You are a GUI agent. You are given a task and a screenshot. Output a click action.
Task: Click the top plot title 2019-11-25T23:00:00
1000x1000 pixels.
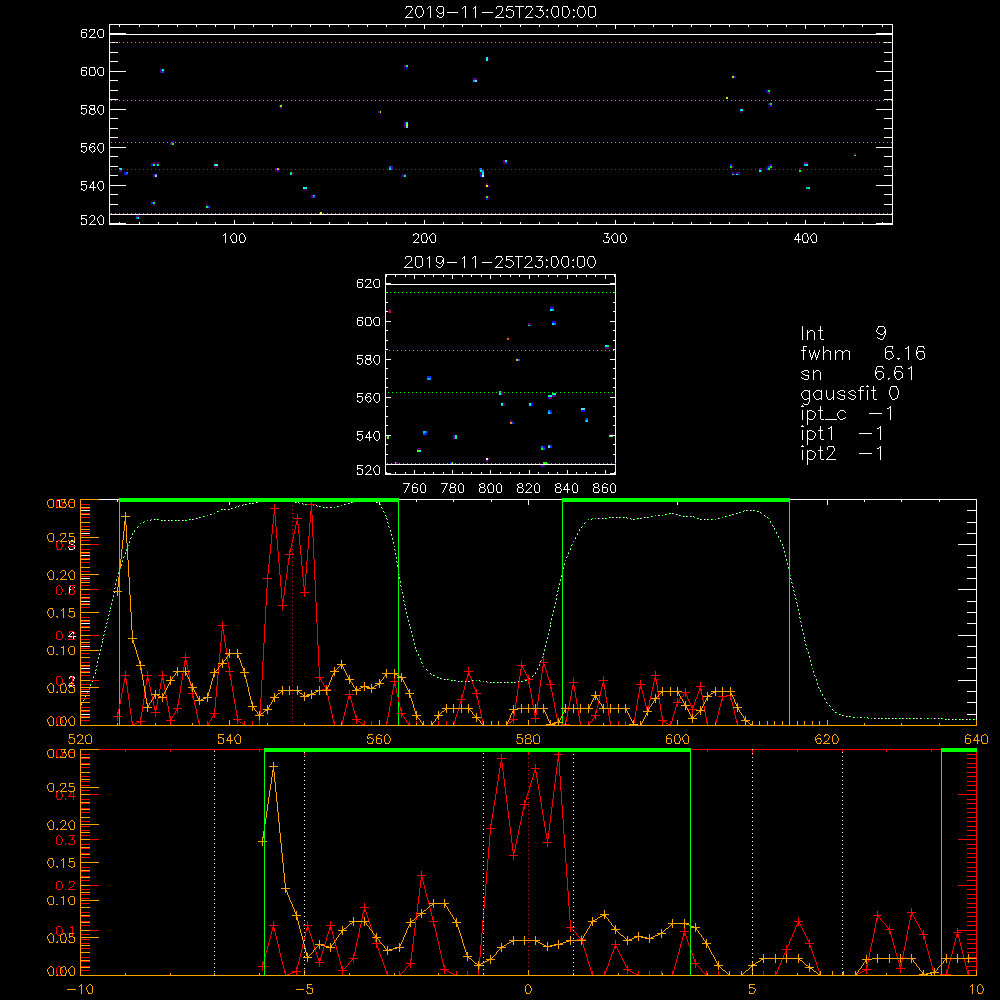click(x=500, y=12)
